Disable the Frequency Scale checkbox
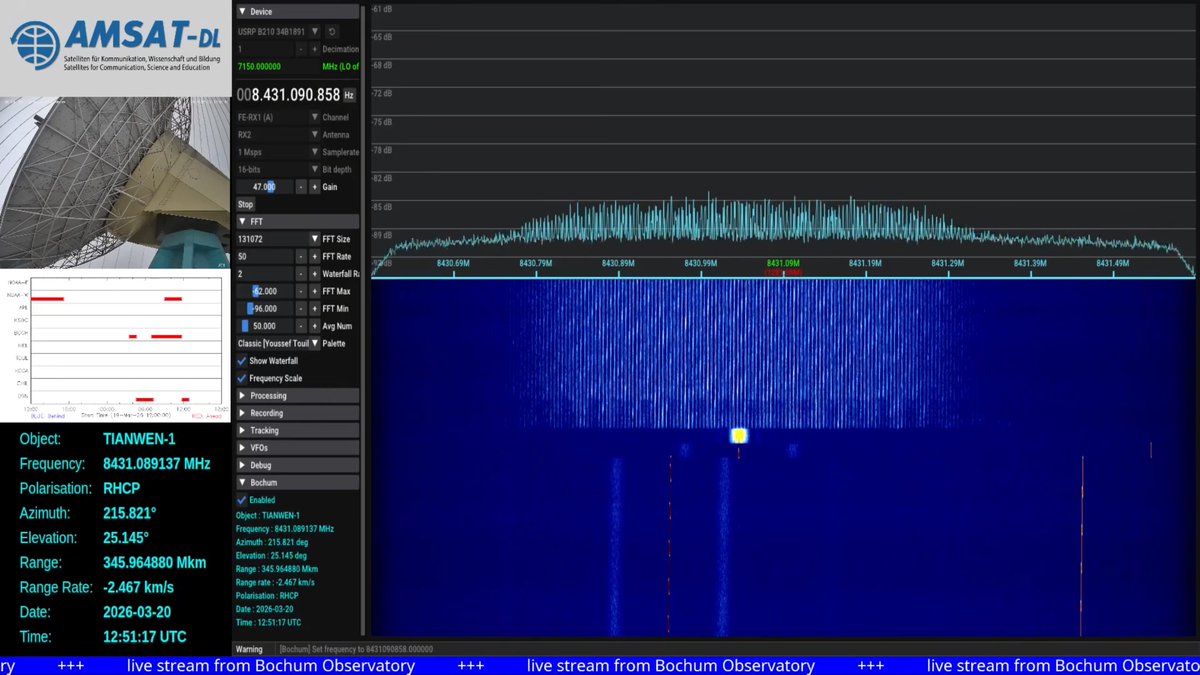Screen dimensions: 1200x675 [242, 377]
